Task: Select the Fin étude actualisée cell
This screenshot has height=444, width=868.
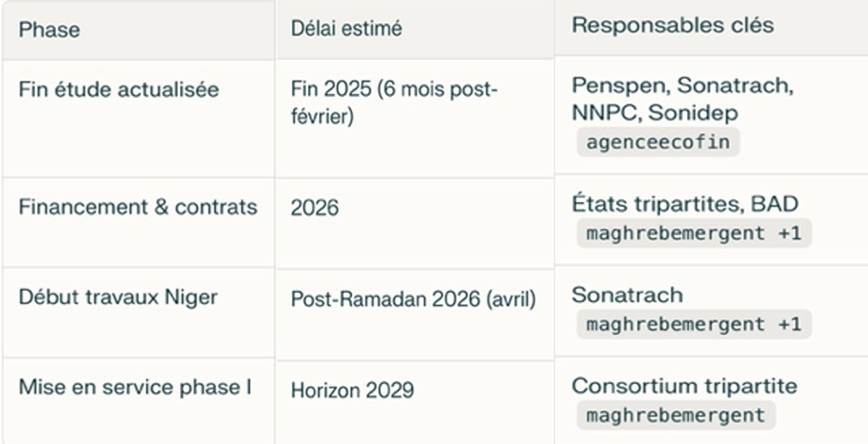Action: click(119, 90)
